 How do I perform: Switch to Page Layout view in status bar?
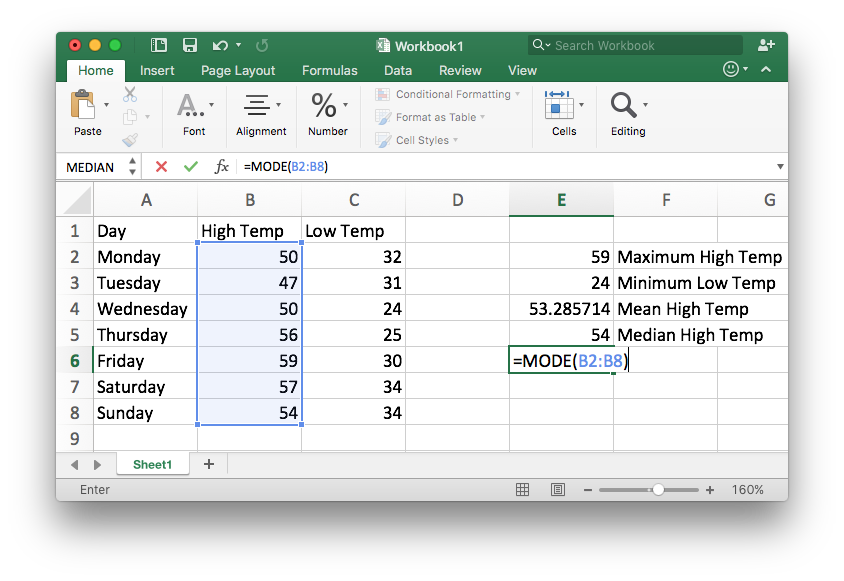[557, 490]
